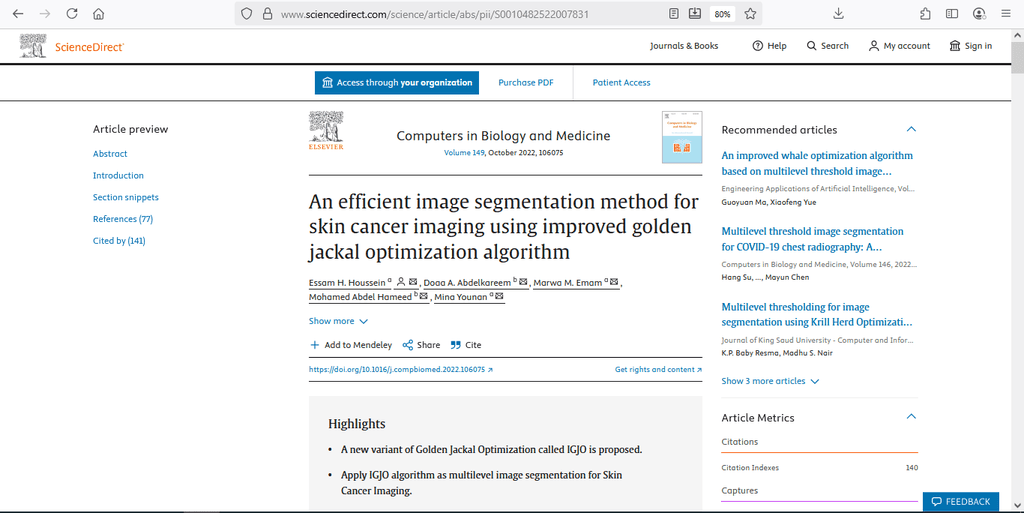1024x513 pixels.
Task: Click the tracking protection shield icon
Action: point(246,14)
